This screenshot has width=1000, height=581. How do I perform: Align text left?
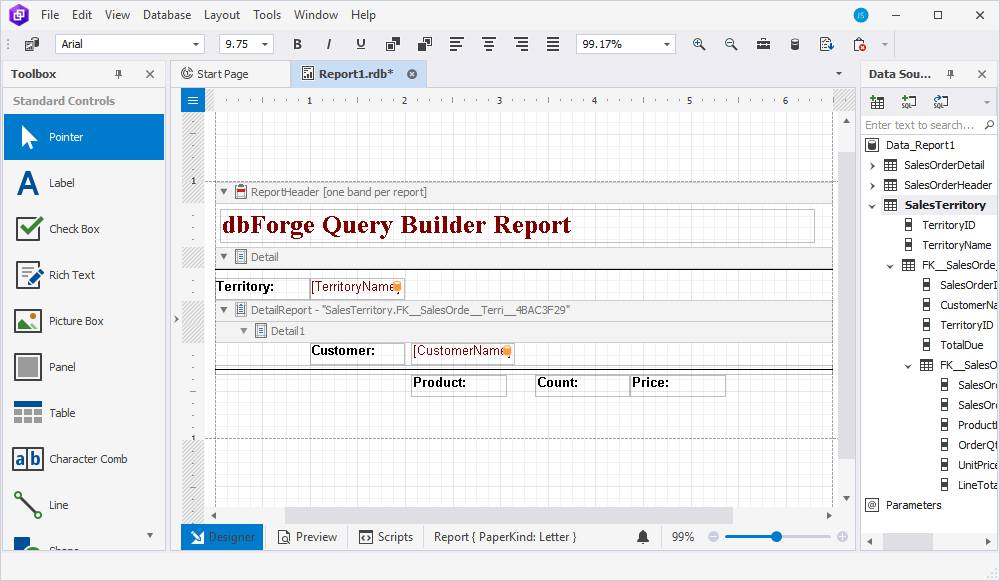point(456,44)
